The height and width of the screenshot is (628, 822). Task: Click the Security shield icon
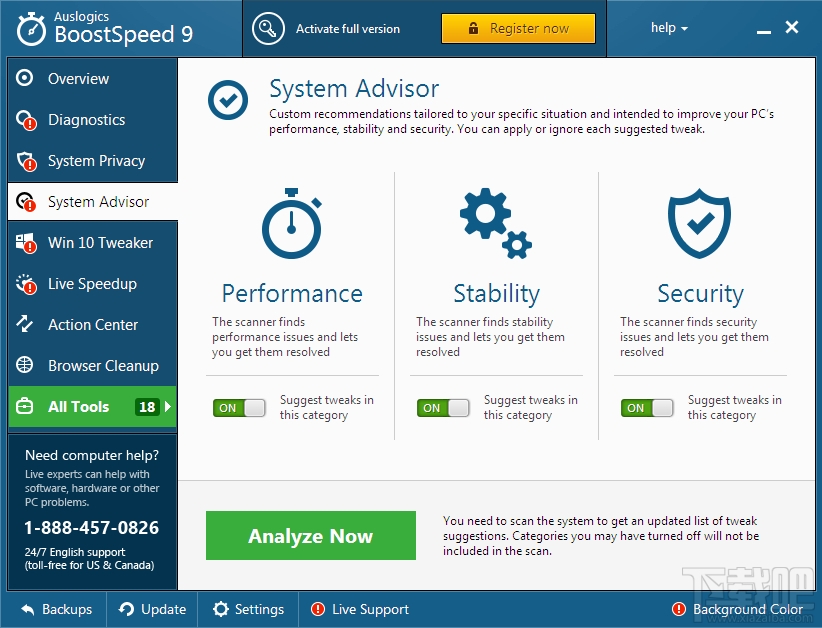(700, 224)
